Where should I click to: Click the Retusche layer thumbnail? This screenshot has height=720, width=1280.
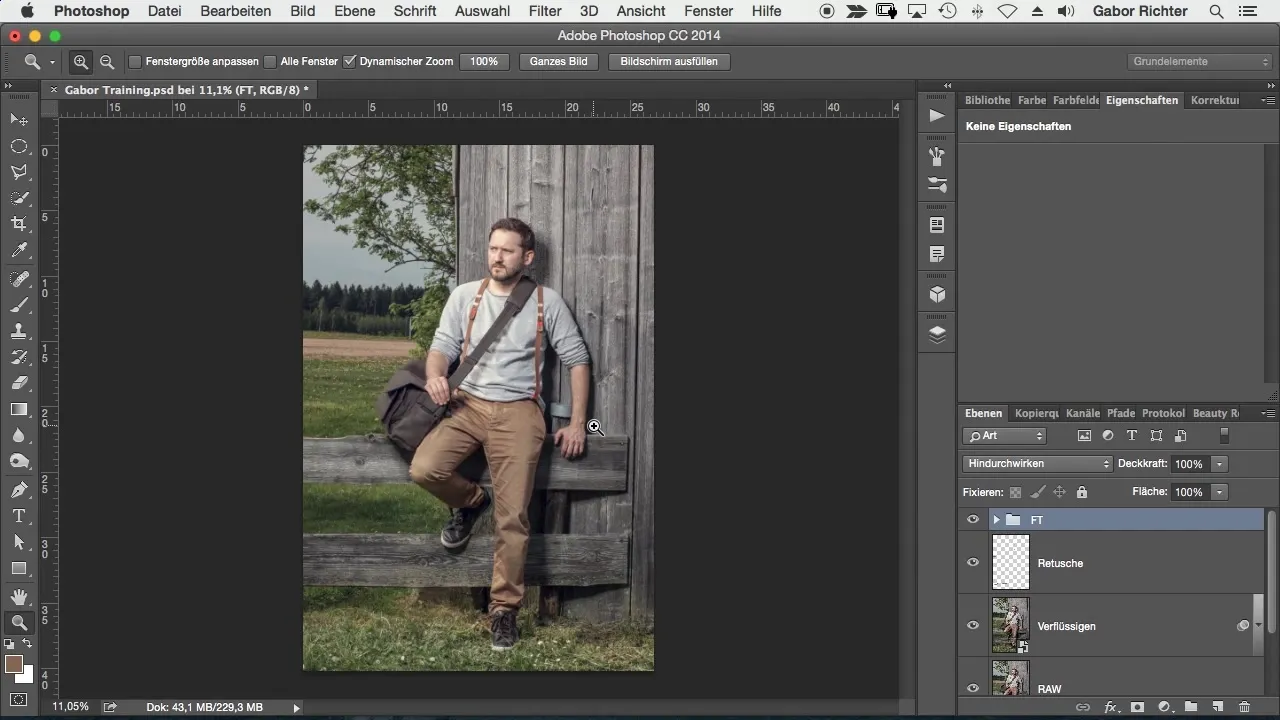pos(1010,563)
